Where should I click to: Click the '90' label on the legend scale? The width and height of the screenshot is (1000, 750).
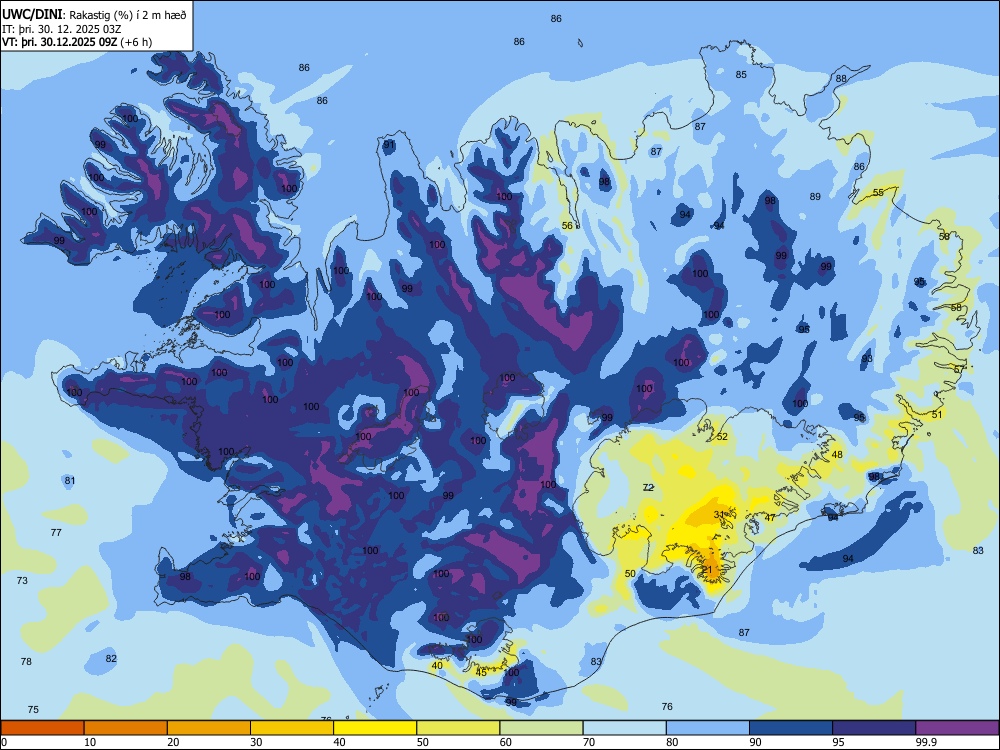[x=755, y=742]
